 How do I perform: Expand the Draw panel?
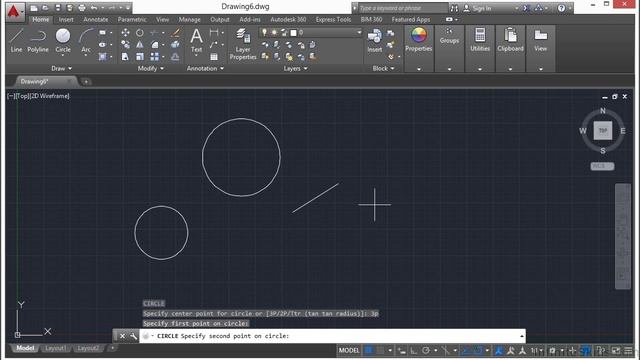click(62, 69)
